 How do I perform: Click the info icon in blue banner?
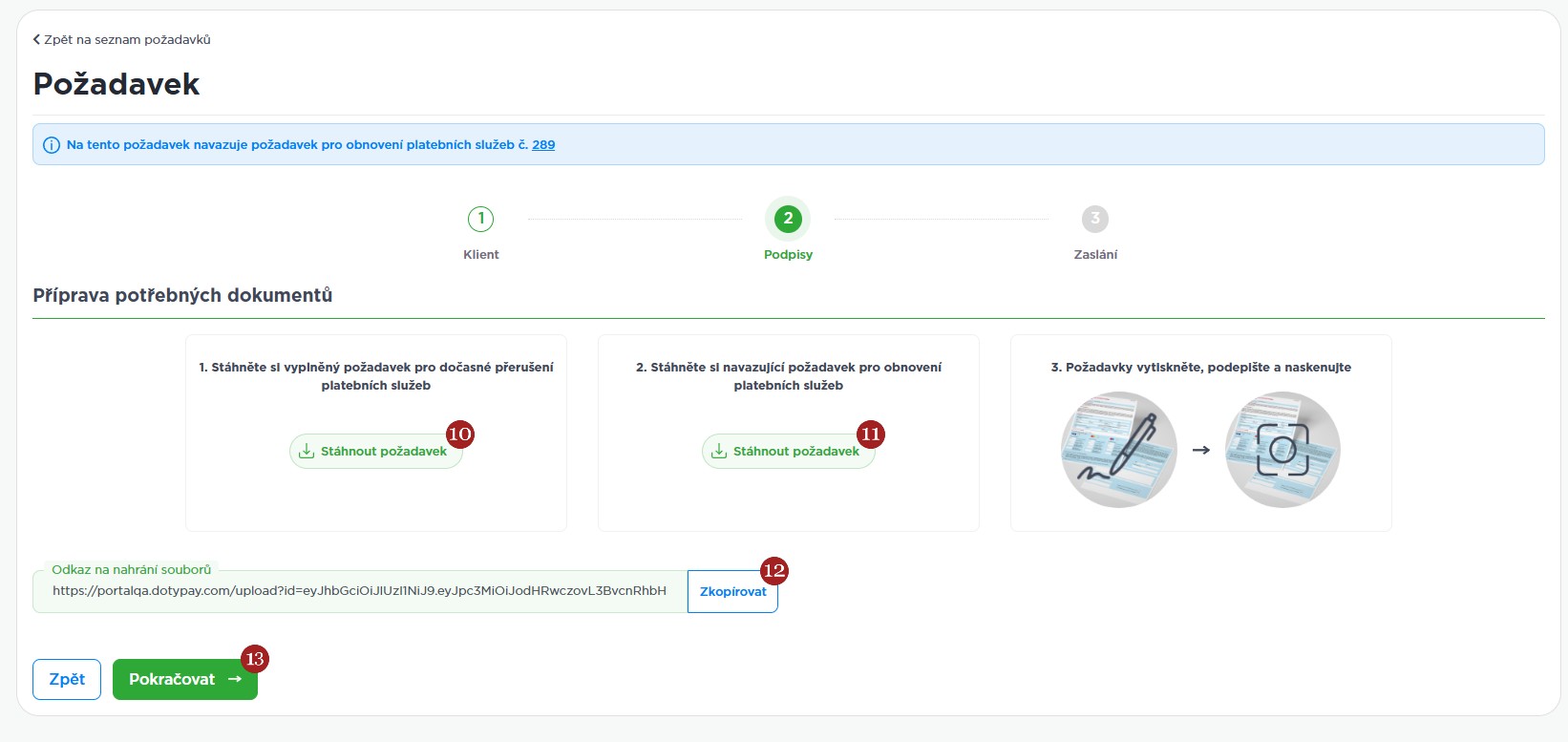click(52, 145)
